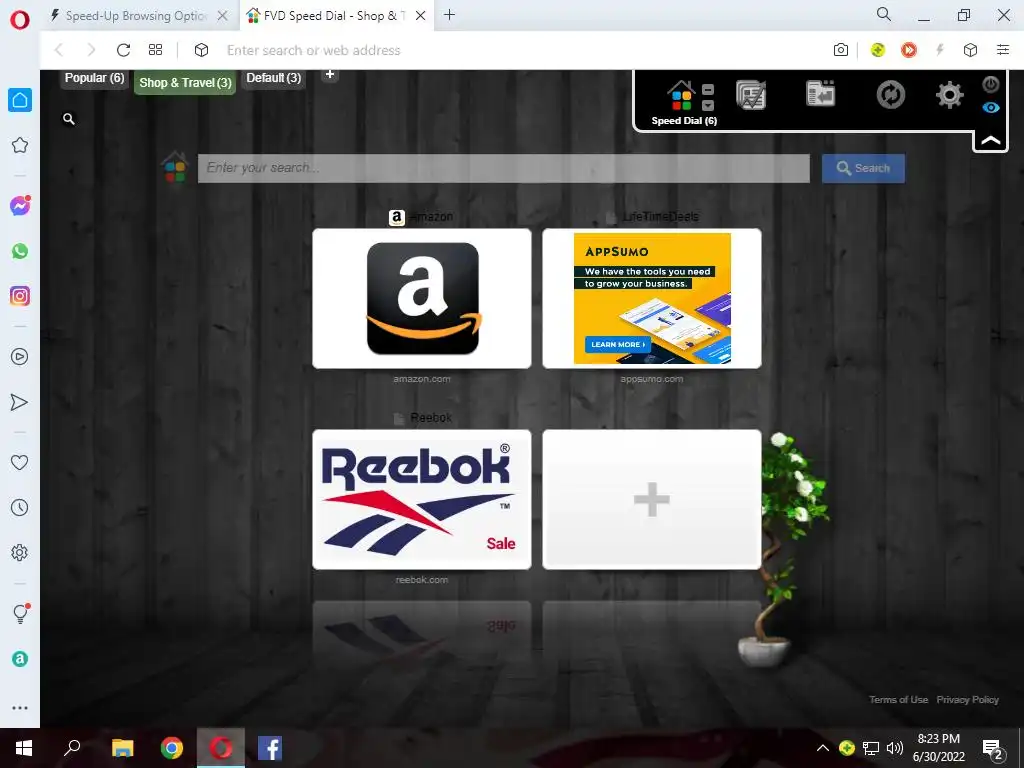Open the dropdown arrow beside Speed Dial icon
This screenshot has height=768, width=1024.
click(708, 105)
